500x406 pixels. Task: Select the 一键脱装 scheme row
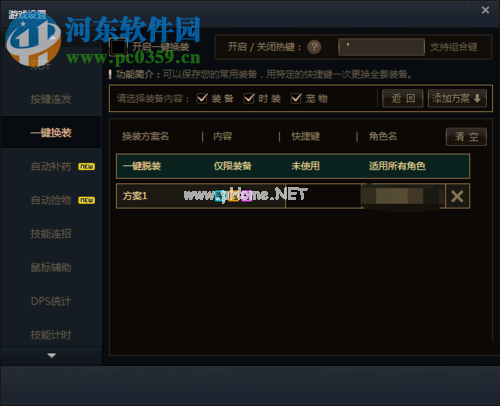[293, 166]
